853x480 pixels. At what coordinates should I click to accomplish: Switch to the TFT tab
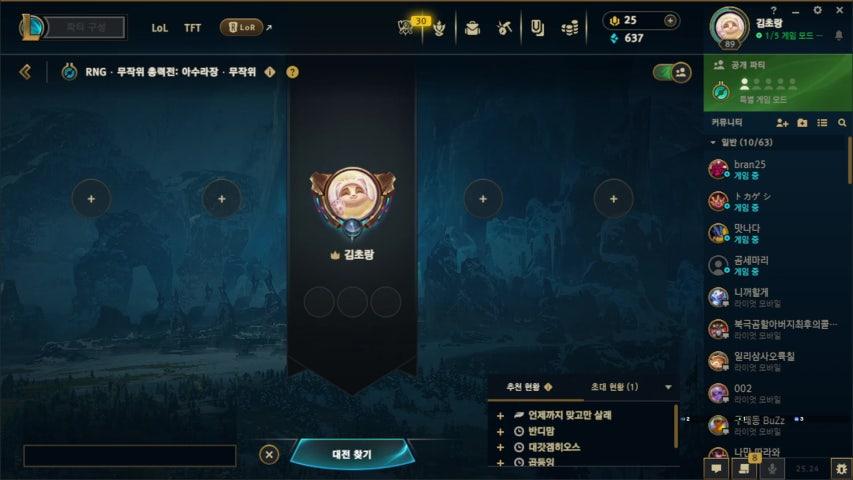tap(193, 28)
